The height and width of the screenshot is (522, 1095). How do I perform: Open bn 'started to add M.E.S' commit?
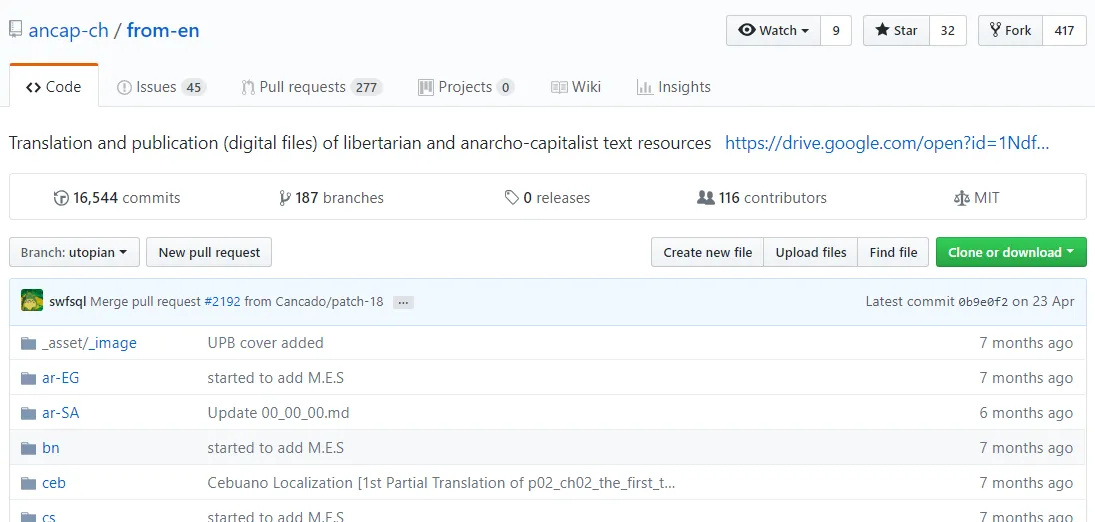point(276,447)
